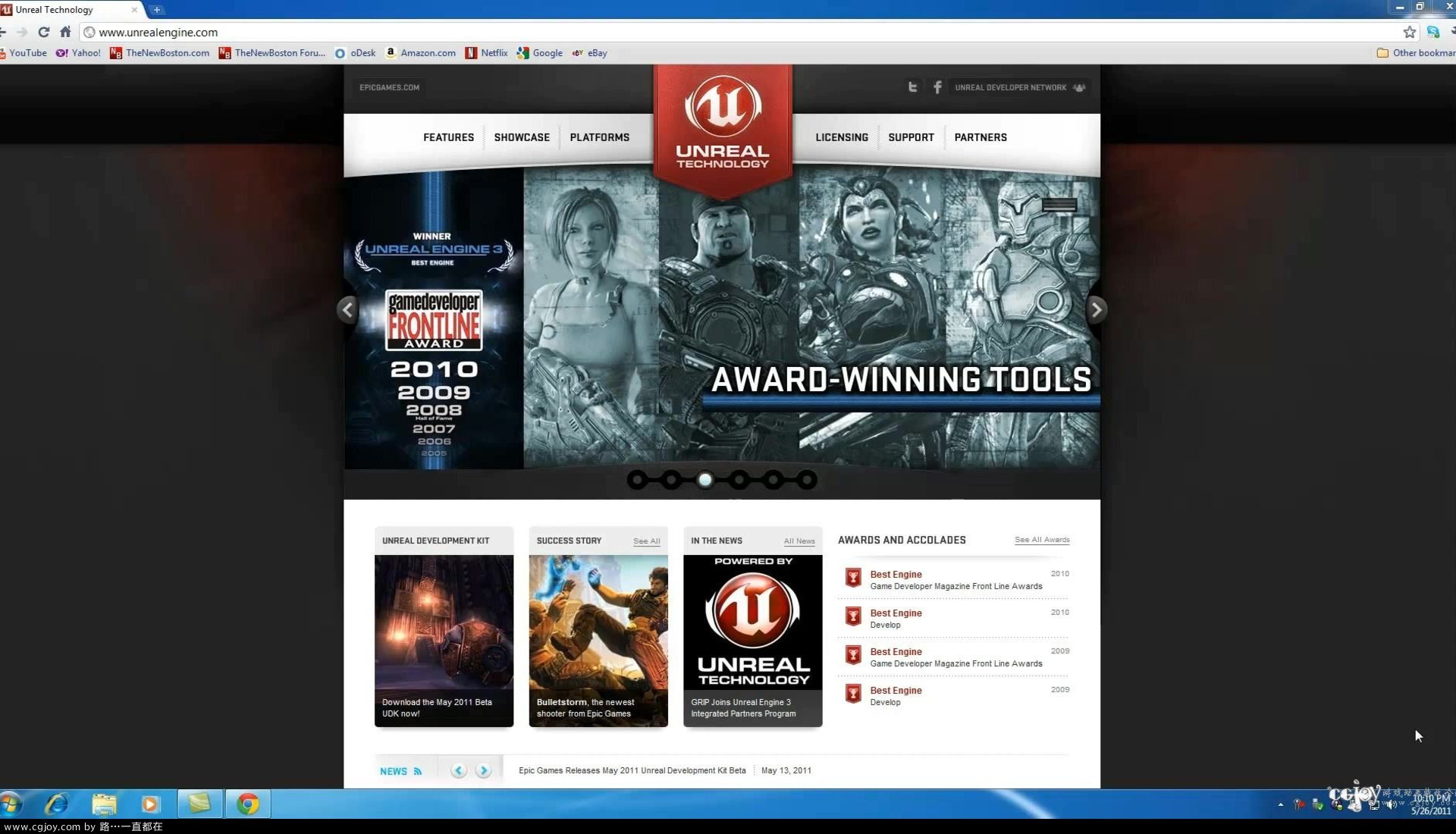Screen dimensions: 1456x834
Task: Open the Amazon.com bookmark
Action: click(420, 53)
